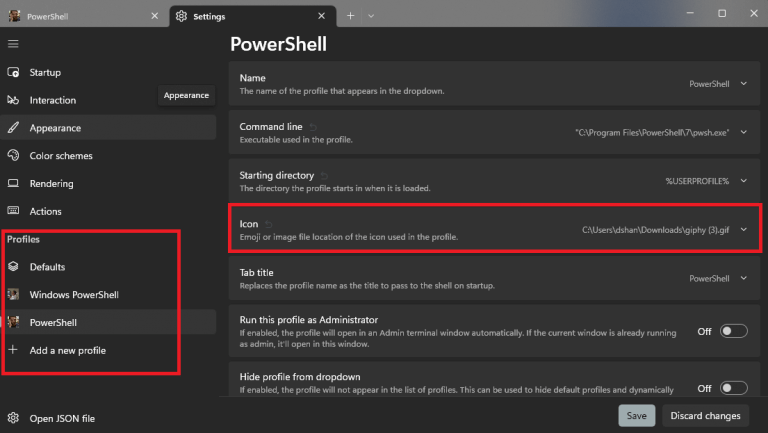Click the Defaults layers icon
Screen dimensions: 768x433
(13, 266)
